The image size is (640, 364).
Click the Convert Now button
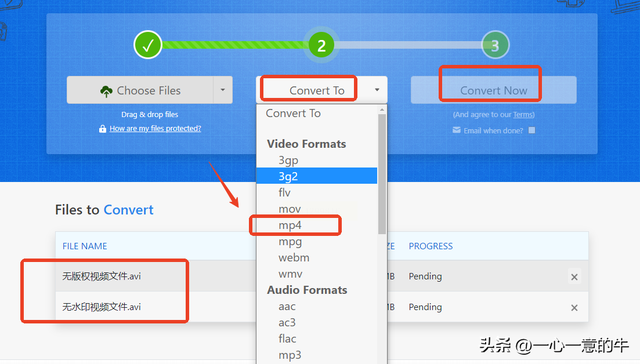click(493, 90)
